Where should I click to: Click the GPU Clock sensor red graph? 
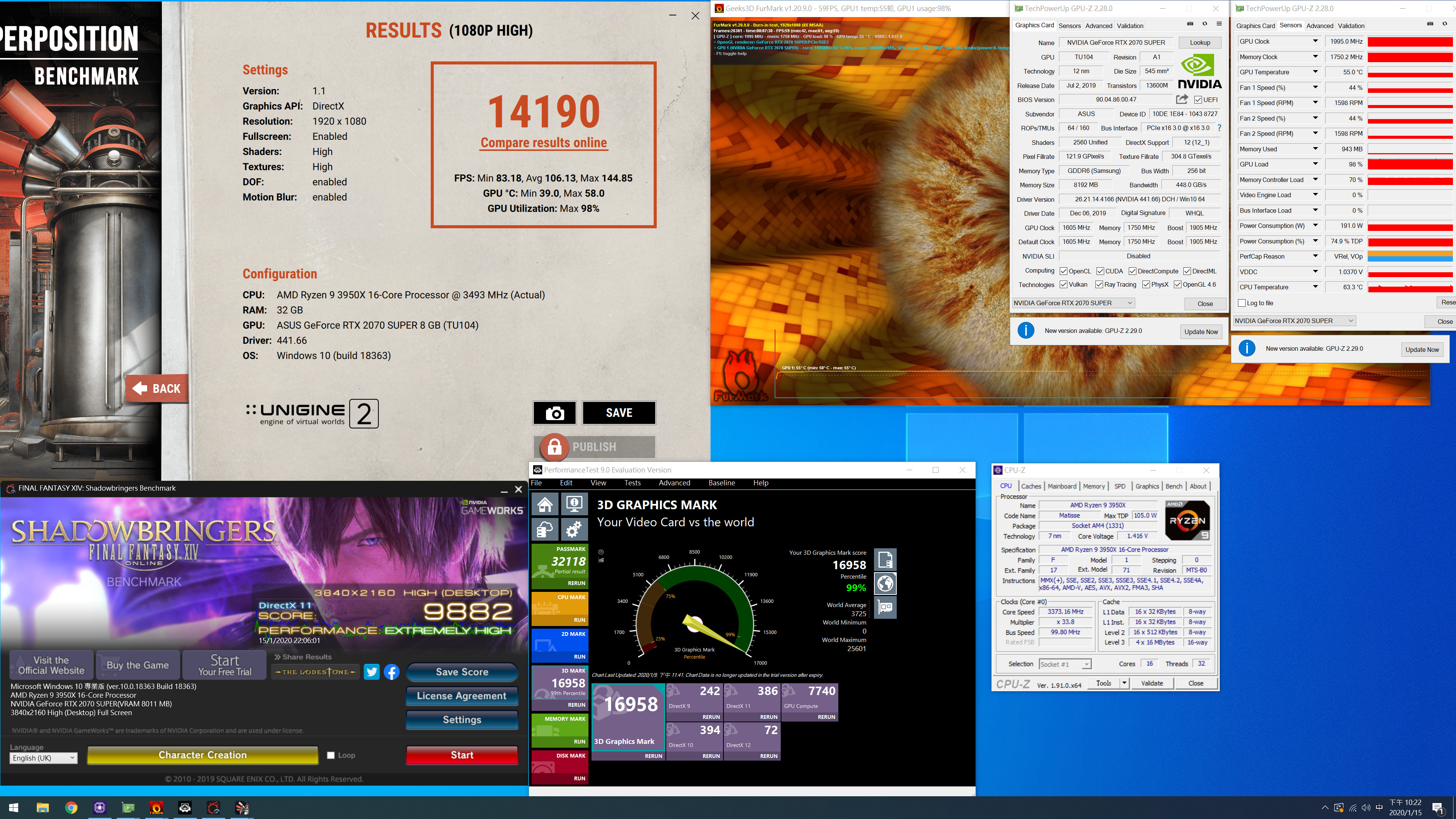(1410, 41)
